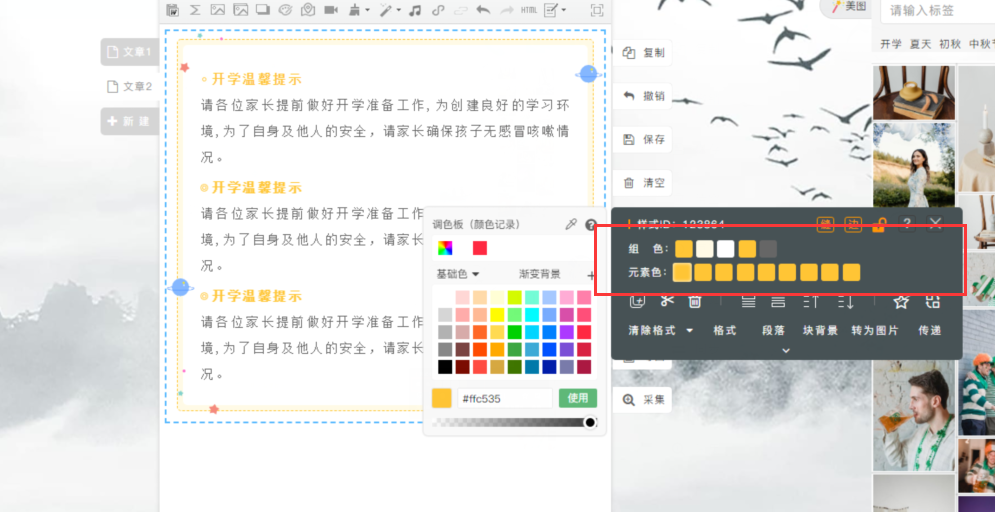
Task: Click the multi-image insert icon
Action: (x=241, y=10)
